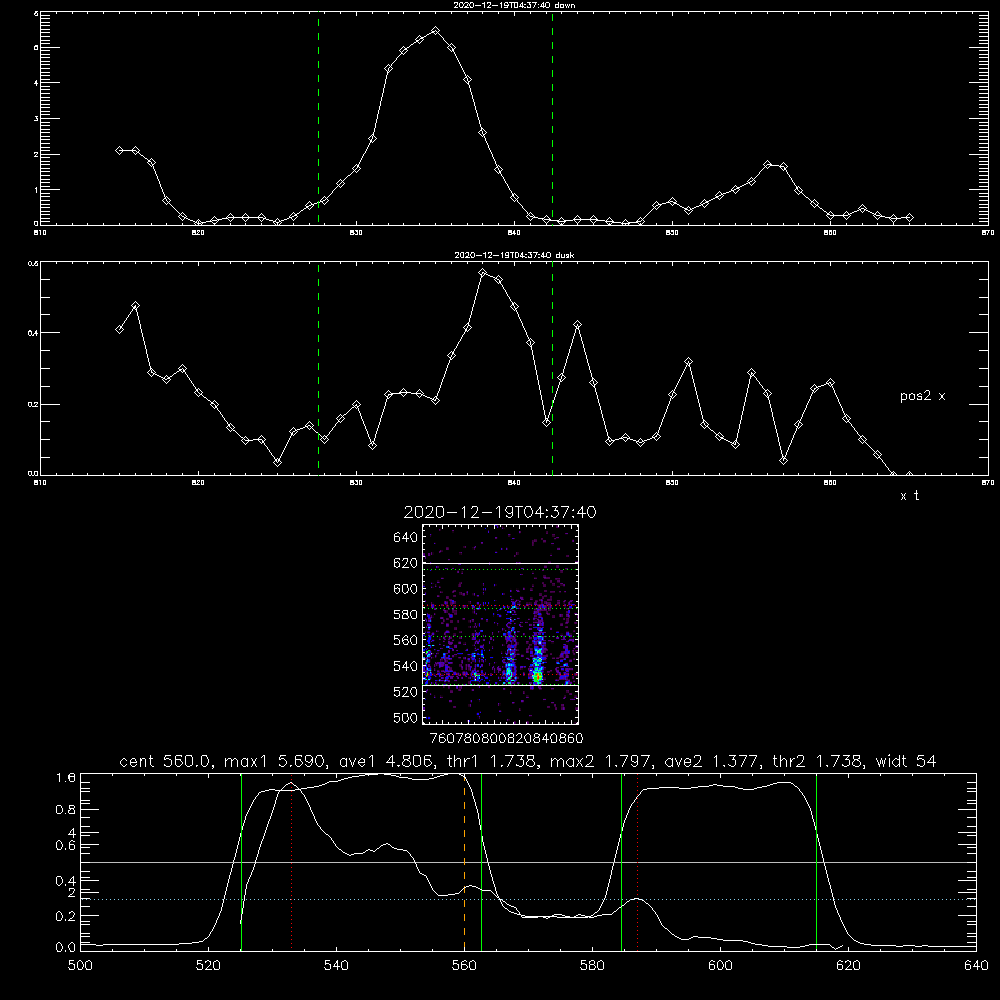Select the 'cent 560.0' value

coord(165,761)
